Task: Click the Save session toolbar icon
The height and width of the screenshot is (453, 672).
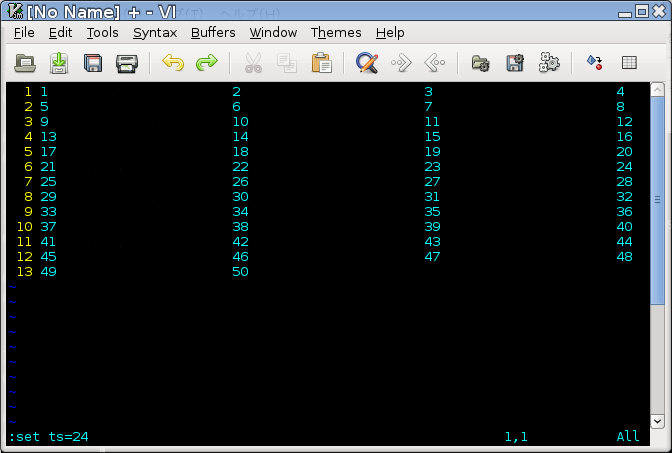Action: coord(515,64)
